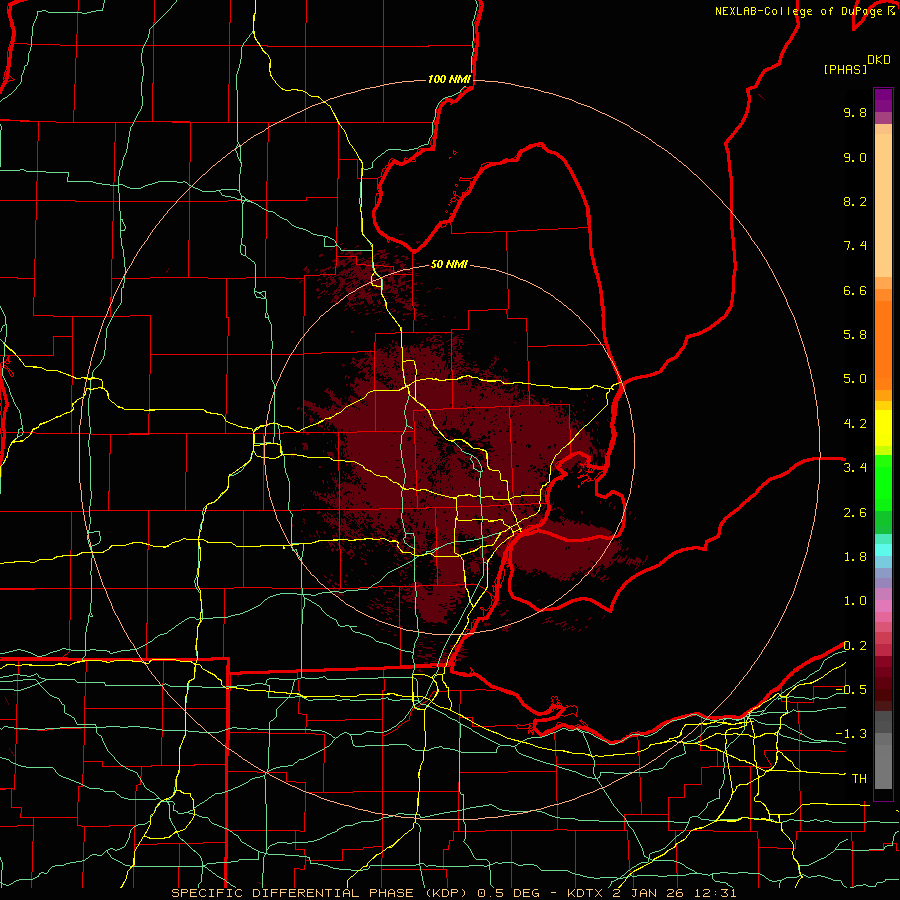Screen dimensions: 900x900
Task: Click the 1.0 scale value
Action: (x=855, y=601)
